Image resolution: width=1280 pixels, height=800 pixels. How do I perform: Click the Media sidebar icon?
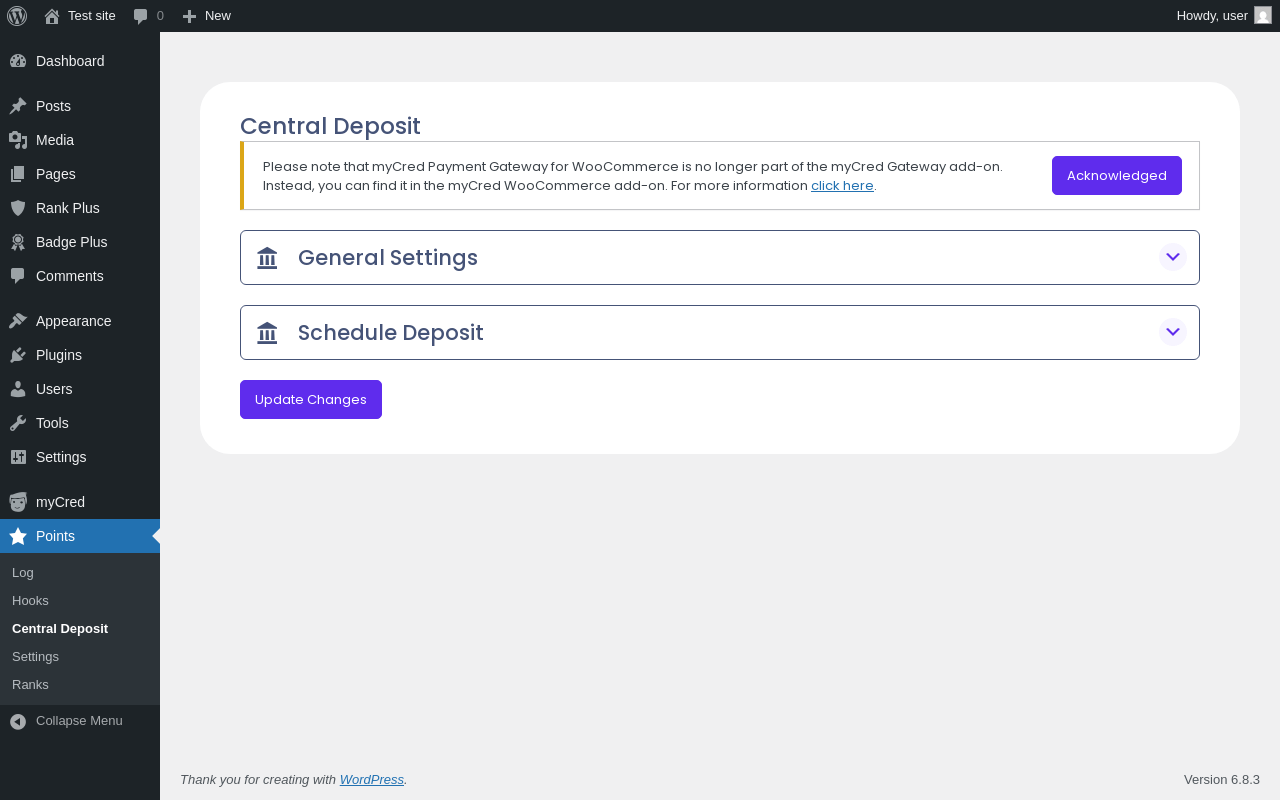pyautogui.click(x=18, y=140)
